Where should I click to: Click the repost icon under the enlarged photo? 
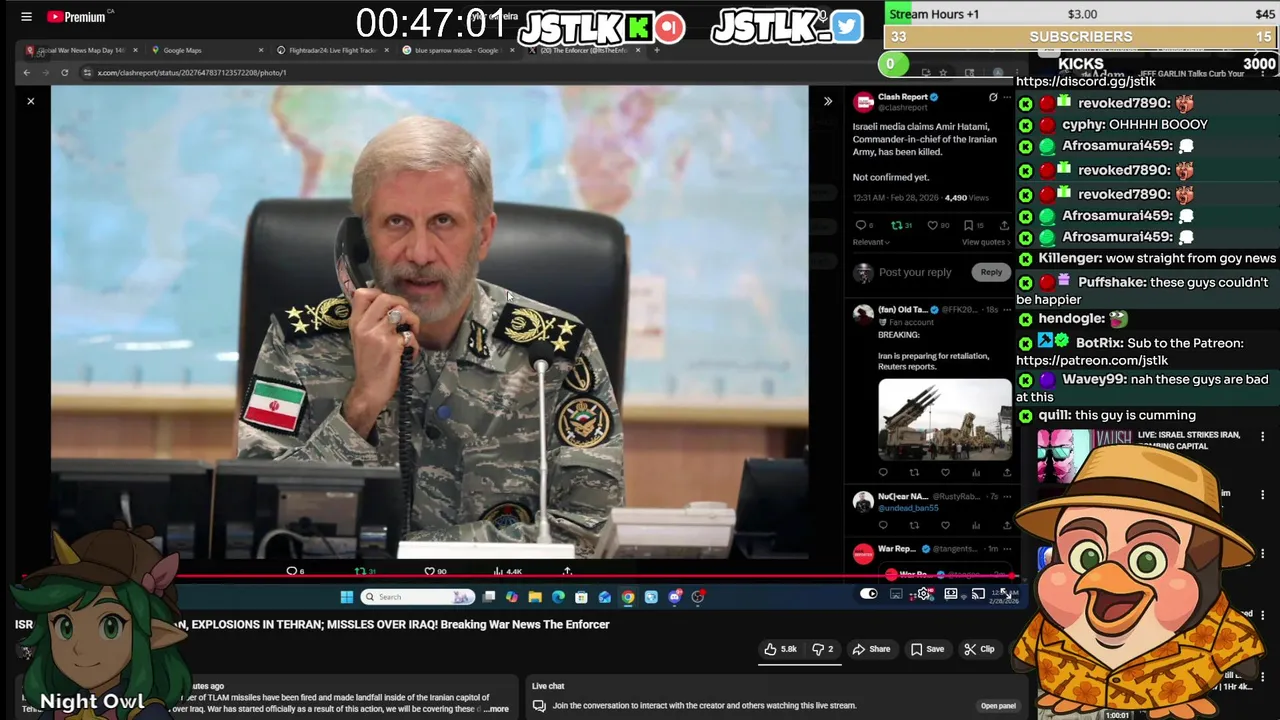(360, 571)
